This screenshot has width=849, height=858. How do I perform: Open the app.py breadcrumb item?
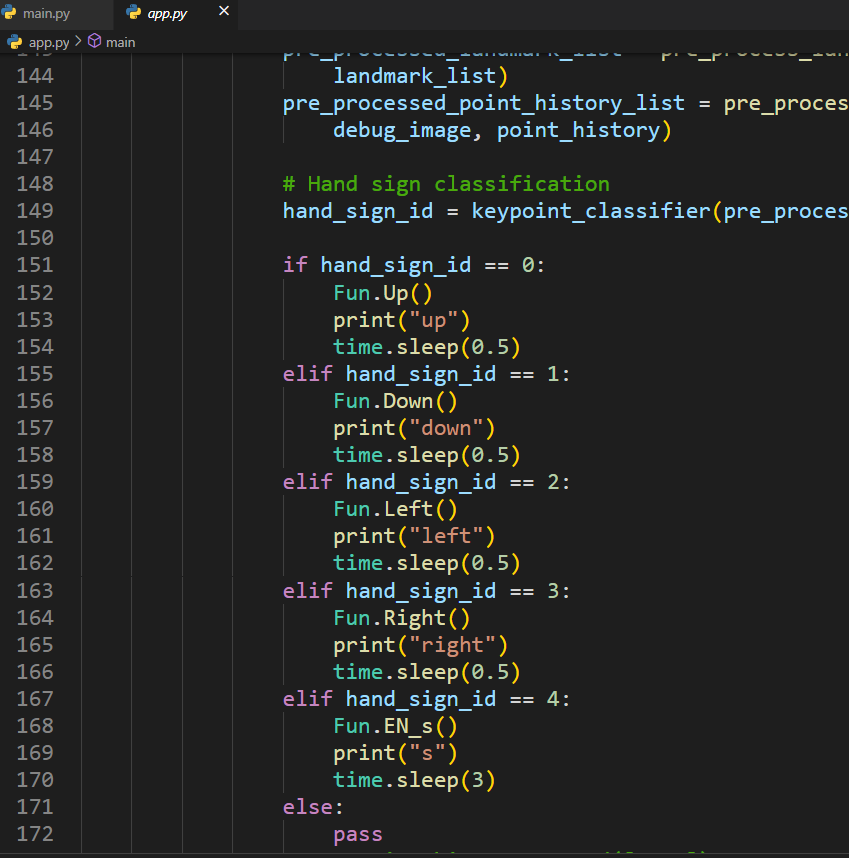click(49, 43)
